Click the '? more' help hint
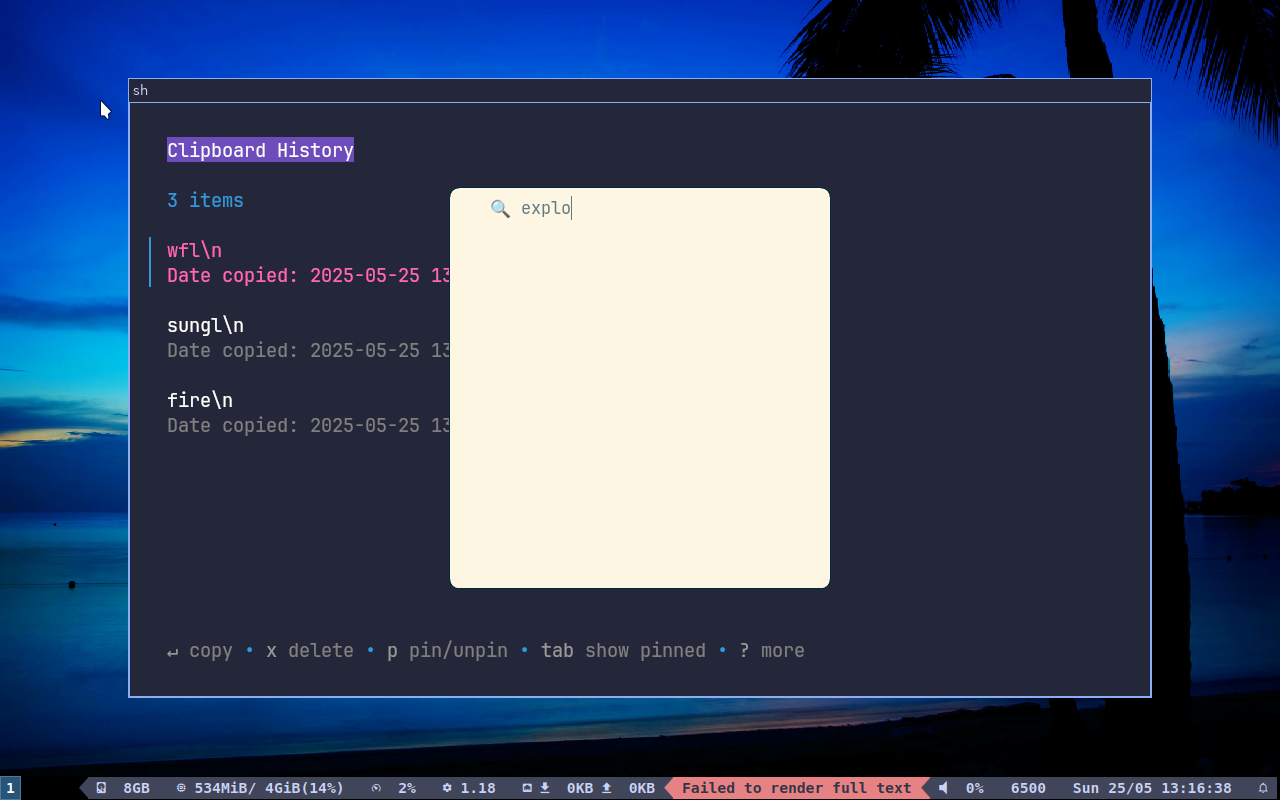The width and height of the screenshot is (1280, 800). [772, 651]
